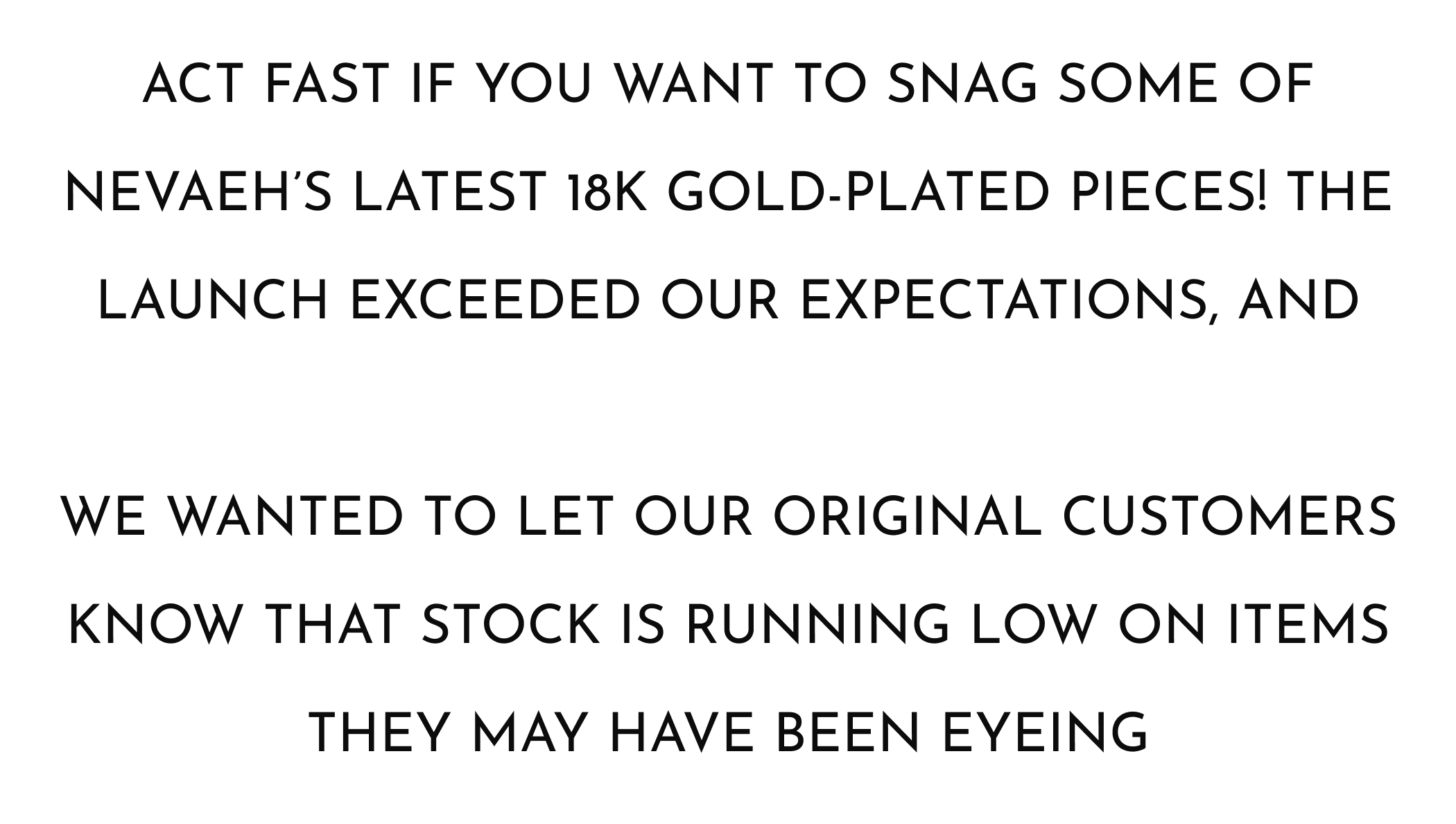Click the word "ITEMS"

coord(1309,624)
